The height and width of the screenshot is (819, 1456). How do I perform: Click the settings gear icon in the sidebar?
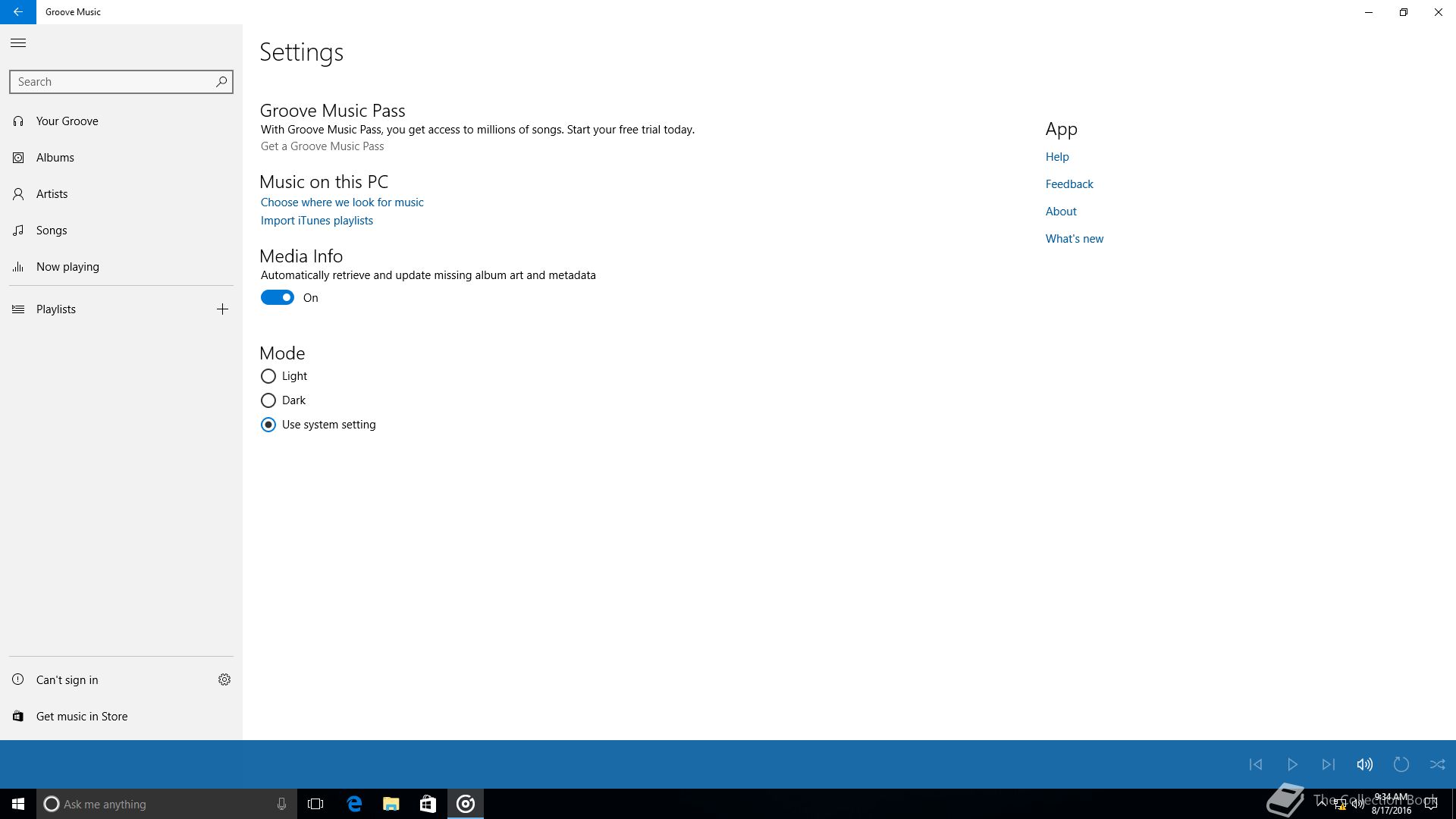224,679
